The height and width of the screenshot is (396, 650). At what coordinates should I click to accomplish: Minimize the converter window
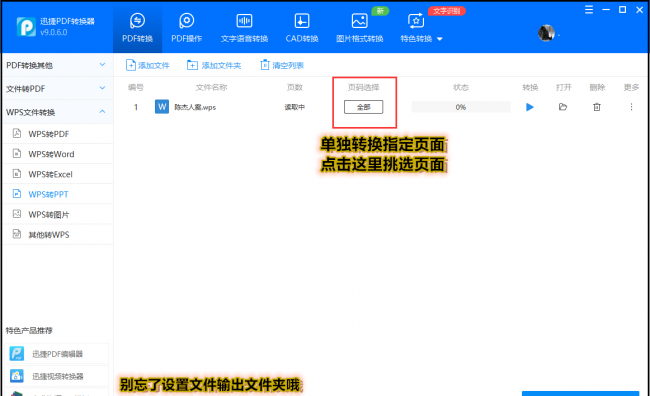[x=606, y=10]
